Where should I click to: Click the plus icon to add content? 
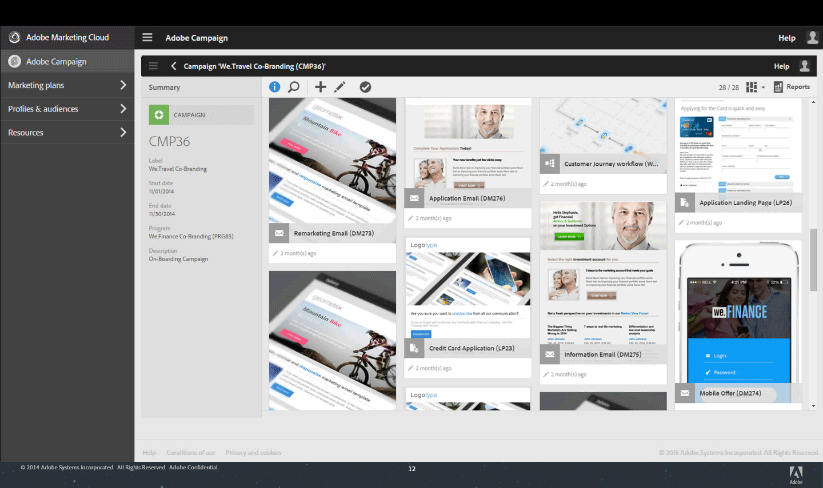pos(320,87)
